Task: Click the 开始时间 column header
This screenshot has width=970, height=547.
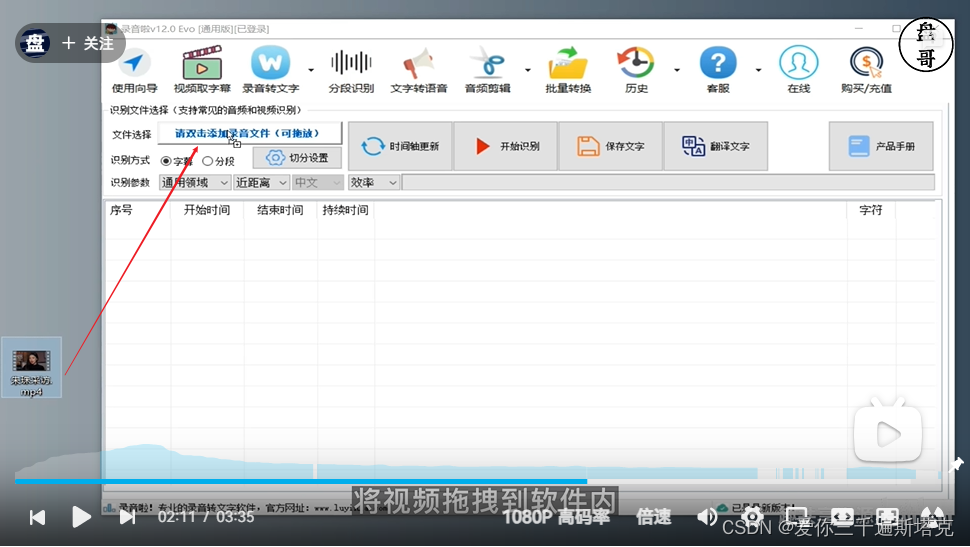Action: pos(207,210)
